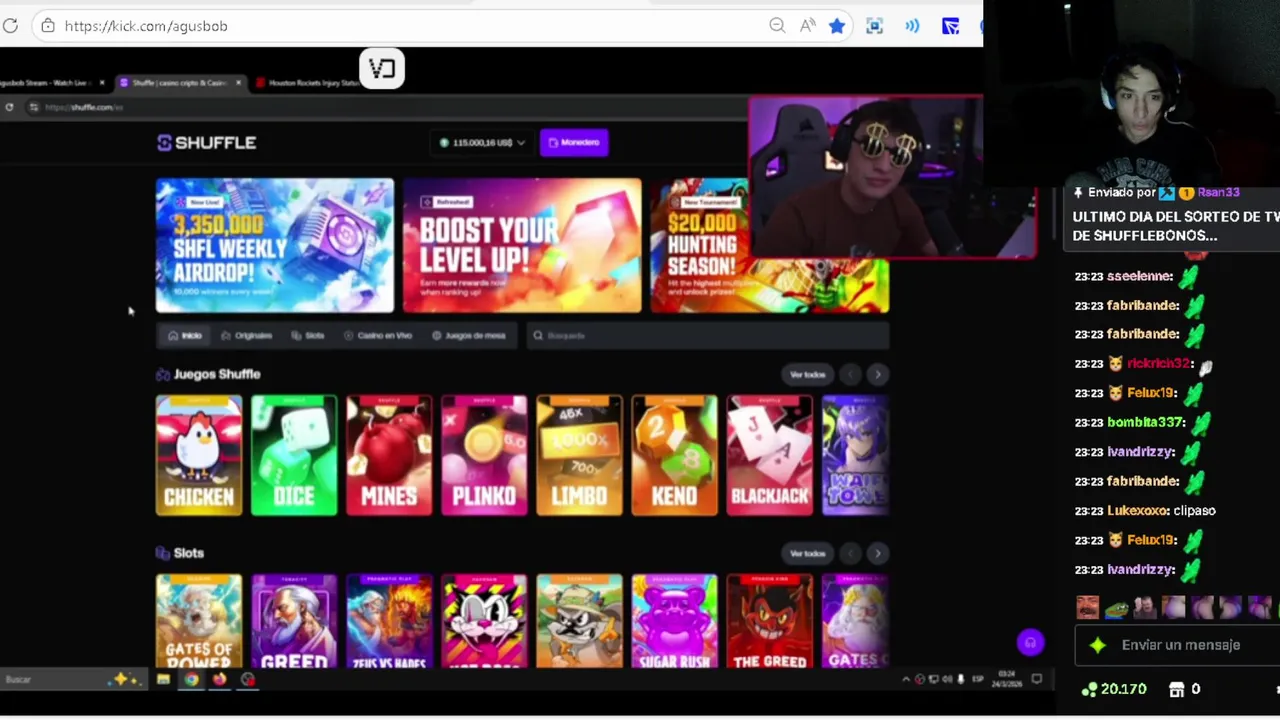
Task: Click the blue sound waves extension icon
Action: pyautogui.click(x=912, y=26)
